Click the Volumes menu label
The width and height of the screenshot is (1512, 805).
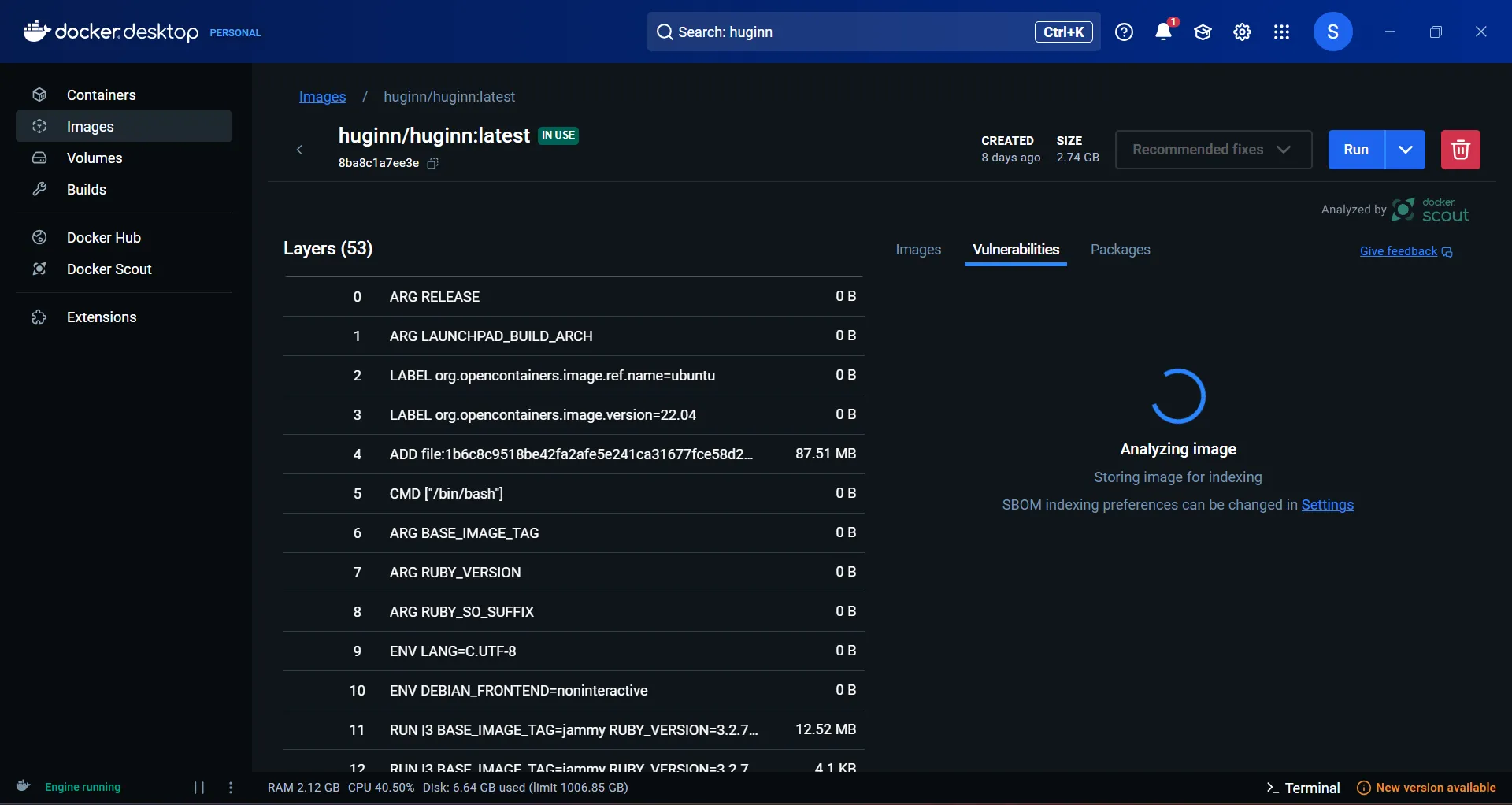coord(94,158)
